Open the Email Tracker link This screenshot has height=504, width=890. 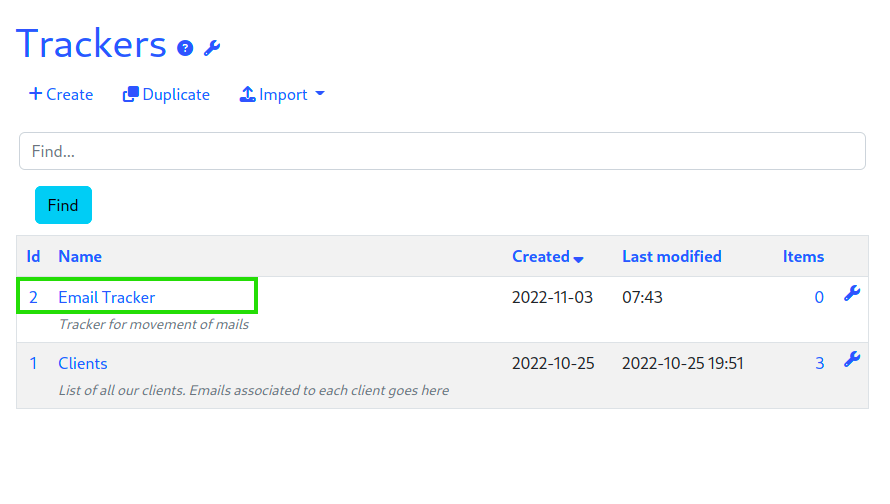click(107, 297)
